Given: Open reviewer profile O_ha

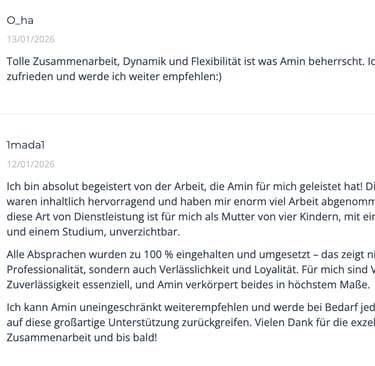Looking at the screenshot, I should tap(20, 20).
